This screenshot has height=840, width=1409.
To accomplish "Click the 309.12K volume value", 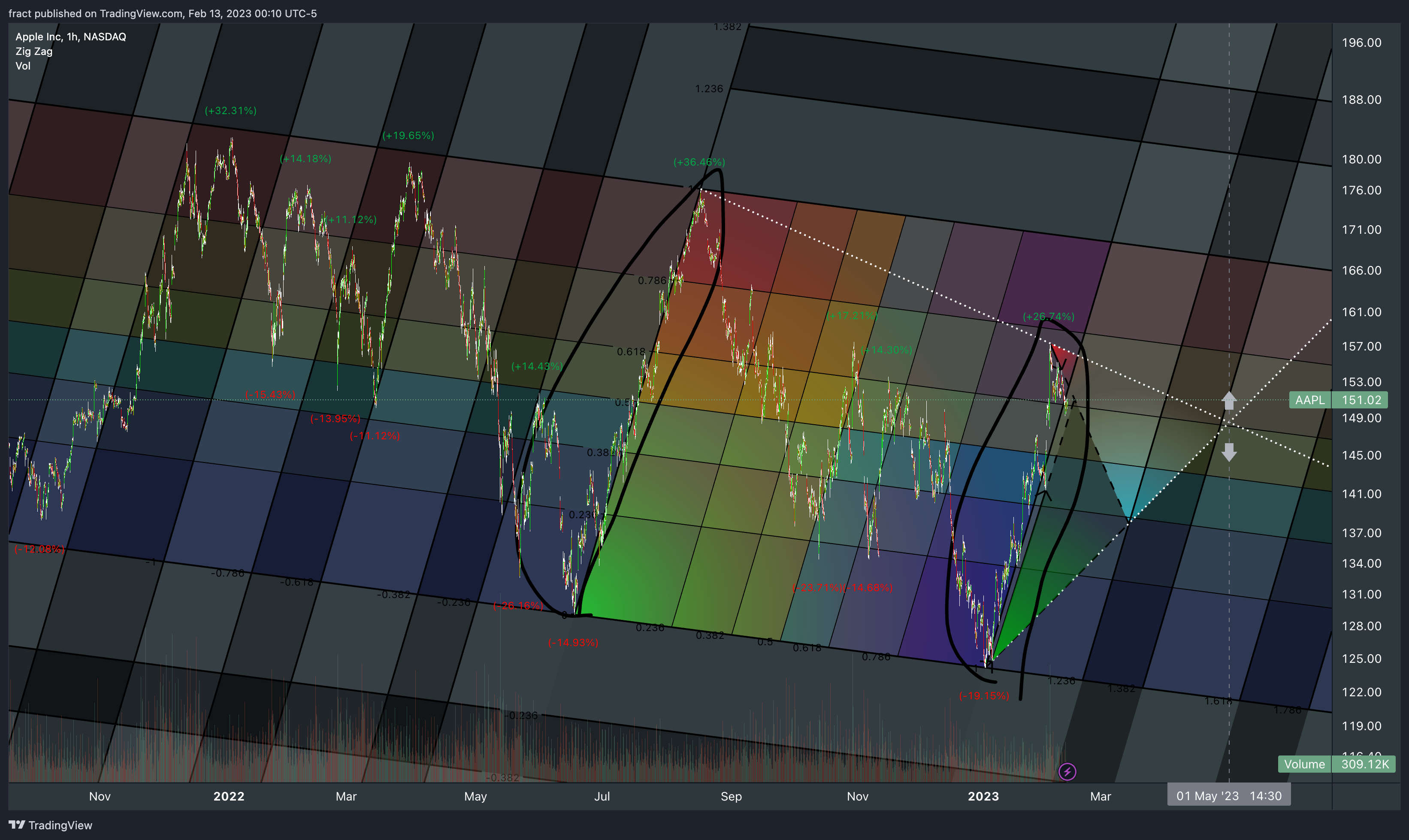I will click(x=1364, y=764).
